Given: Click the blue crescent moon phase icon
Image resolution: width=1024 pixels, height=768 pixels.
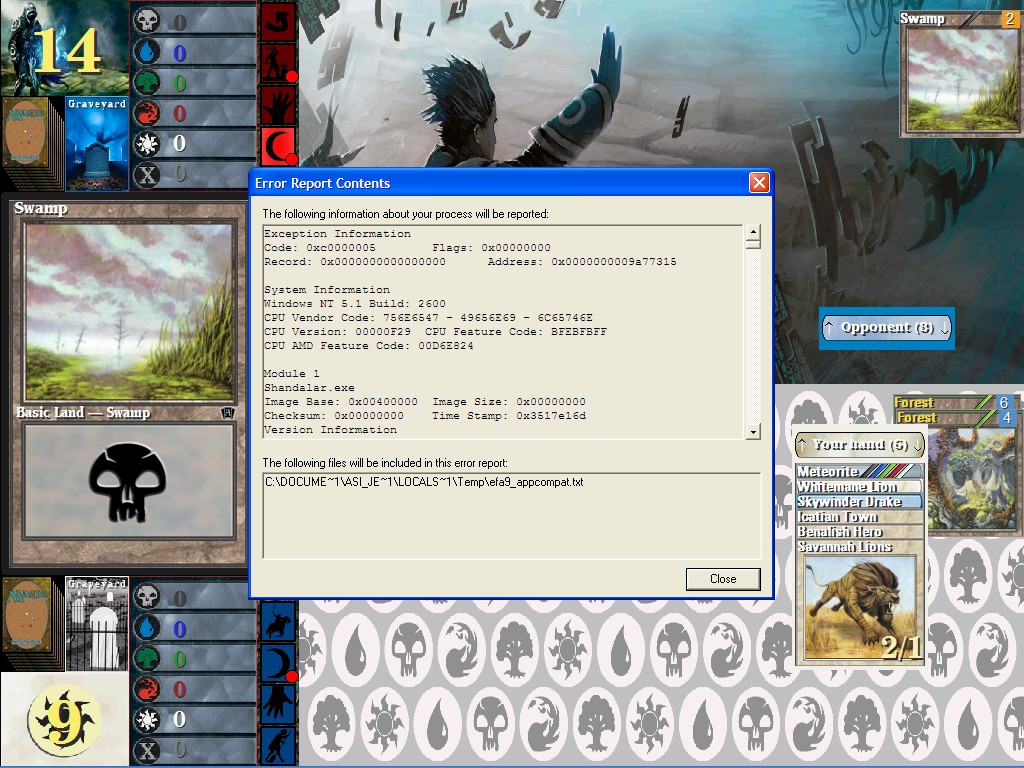Looking at the screenshot, I should click(278, 663).
